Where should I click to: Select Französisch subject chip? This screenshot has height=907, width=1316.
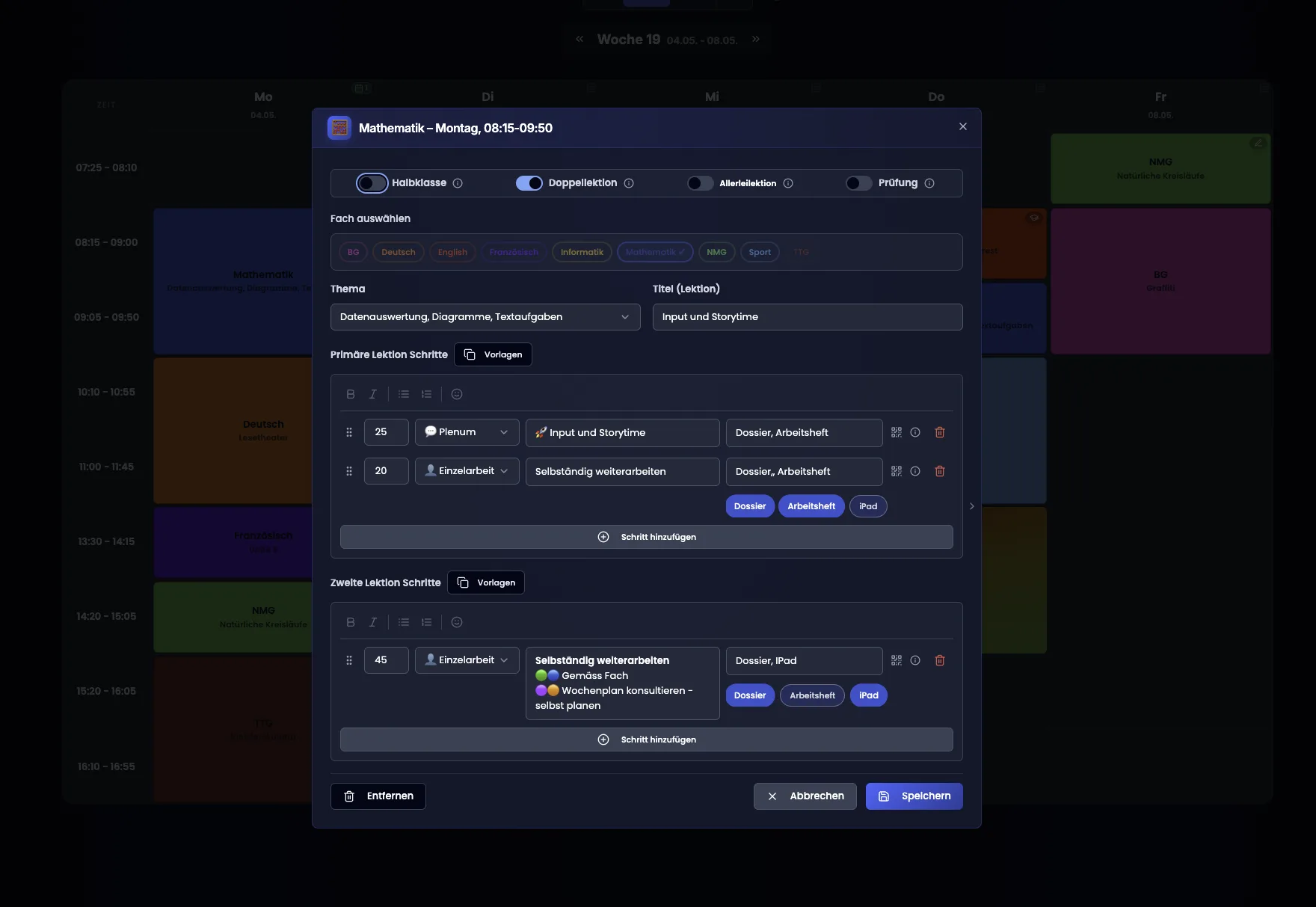click(x=514, y=252)
